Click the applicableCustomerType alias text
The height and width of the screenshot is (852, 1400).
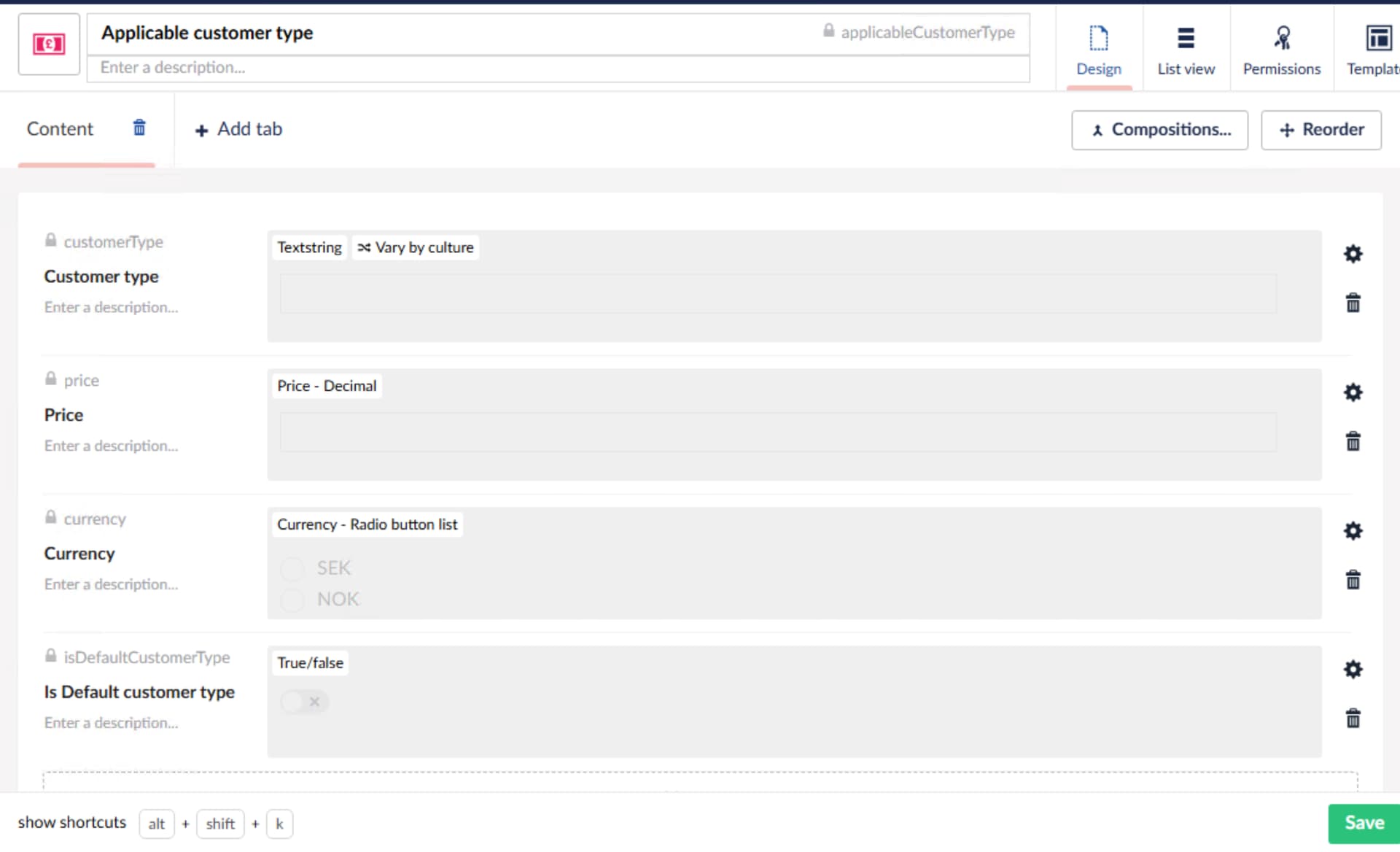tap(927, 32)
